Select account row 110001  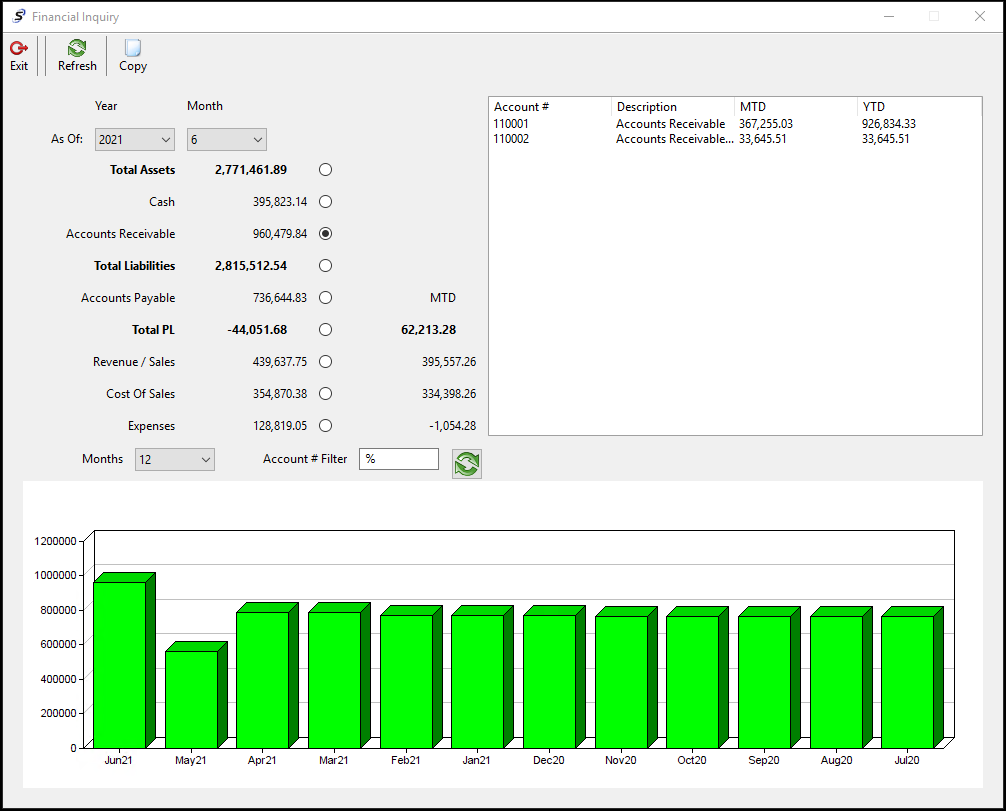[x=735, y=124]
